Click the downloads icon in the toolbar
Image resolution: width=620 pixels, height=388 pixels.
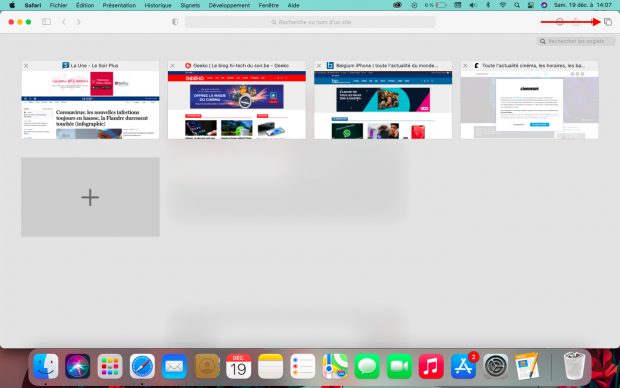click(560, 22)
